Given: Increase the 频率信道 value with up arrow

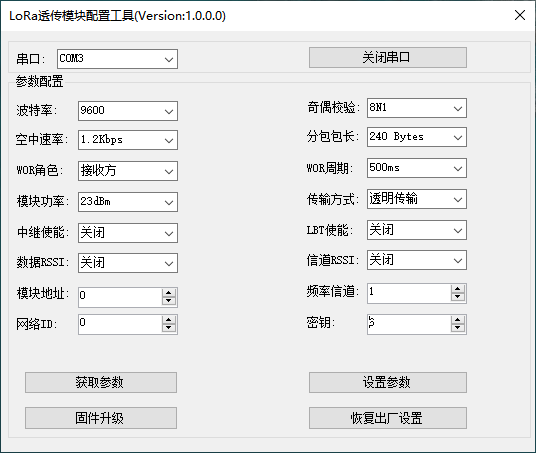Looking at the screenshot, I should pyautogui.click(x=457, y=290).
